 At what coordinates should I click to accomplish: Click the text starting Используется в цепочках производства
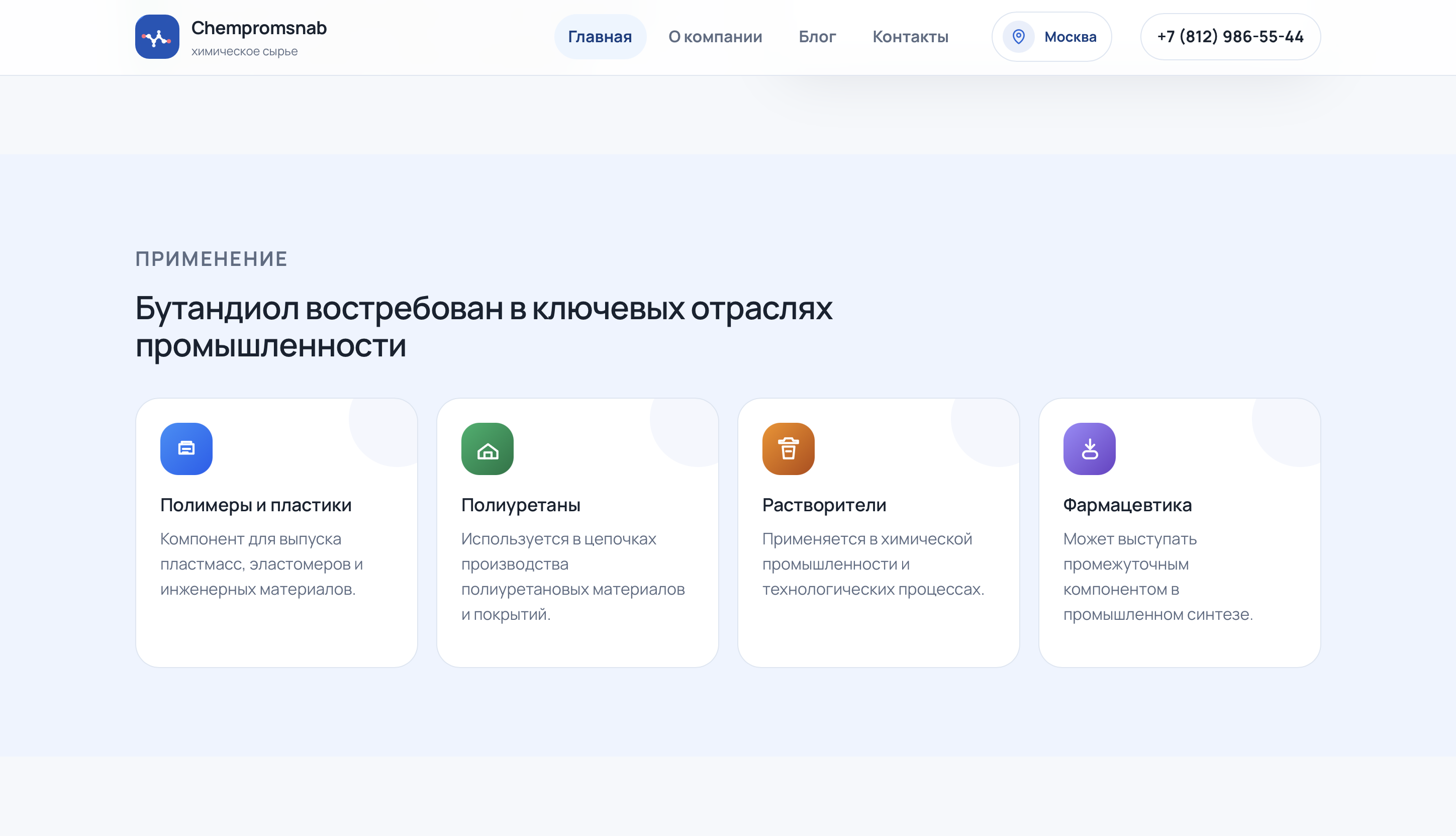573,577
